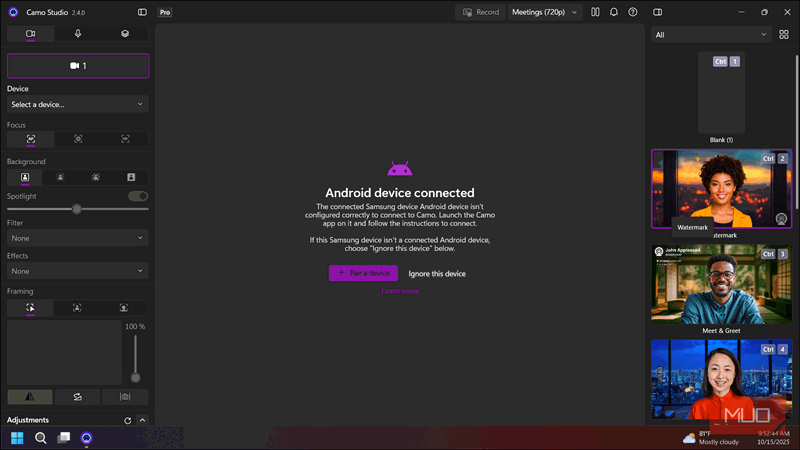Expand the Meetings (720p) resolution dropdown

545,12
